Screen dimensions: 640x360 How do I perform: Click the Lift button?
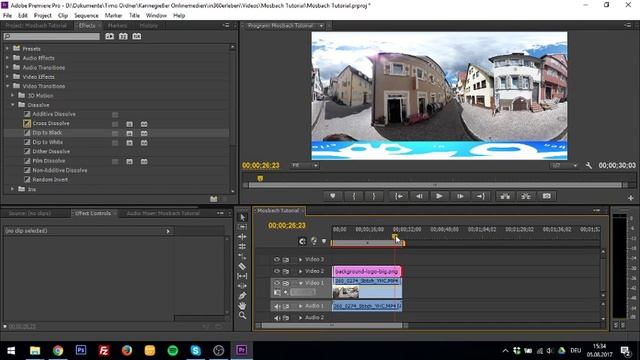pos(505,196)
